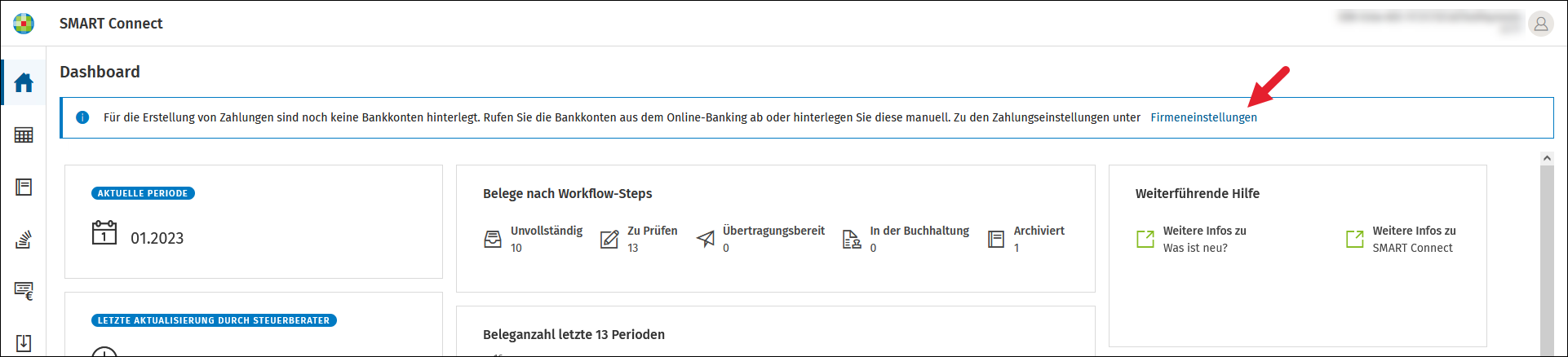Open the documents sidebar icon

tap(24, 187)
